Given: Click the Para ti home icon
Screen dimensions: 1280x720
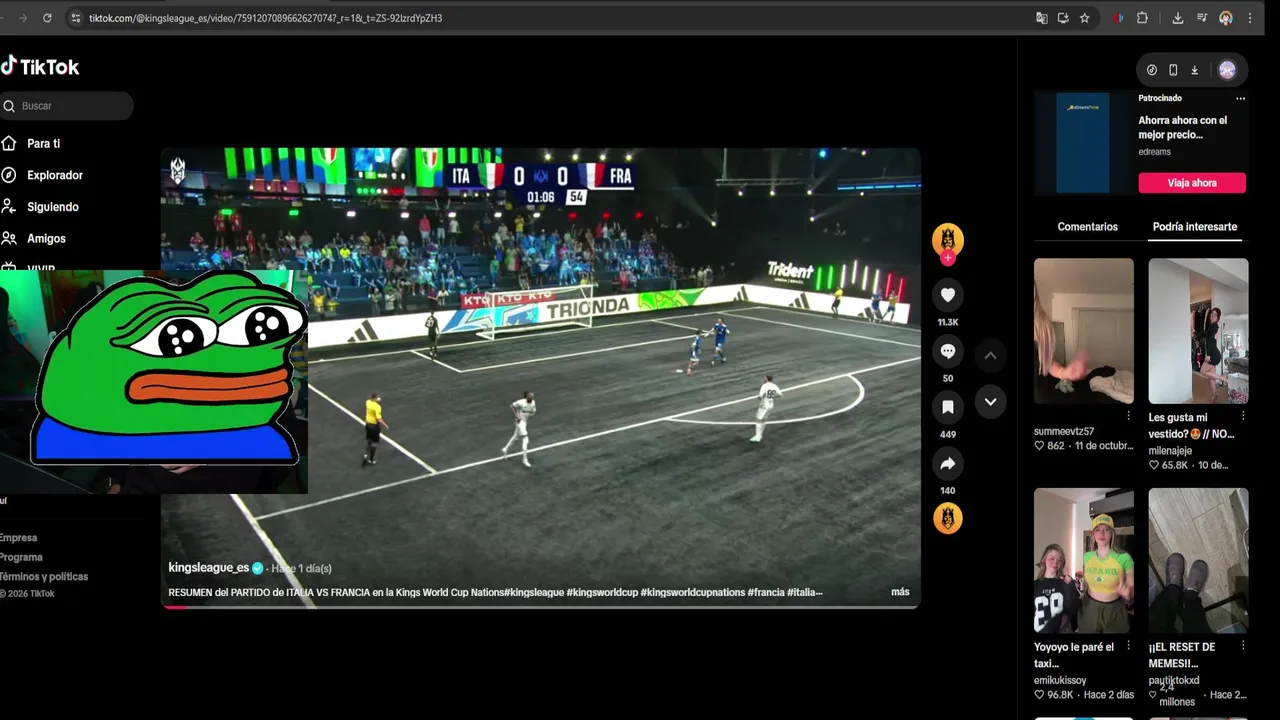Looking at the screenshot, I should tap(9, 143).
